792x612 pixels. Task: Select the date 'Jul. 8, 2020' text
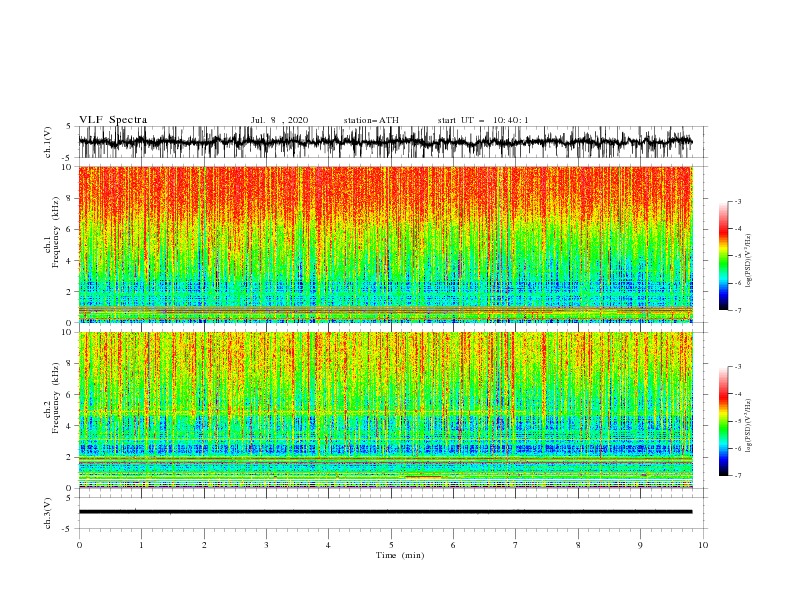coord(279,120)
